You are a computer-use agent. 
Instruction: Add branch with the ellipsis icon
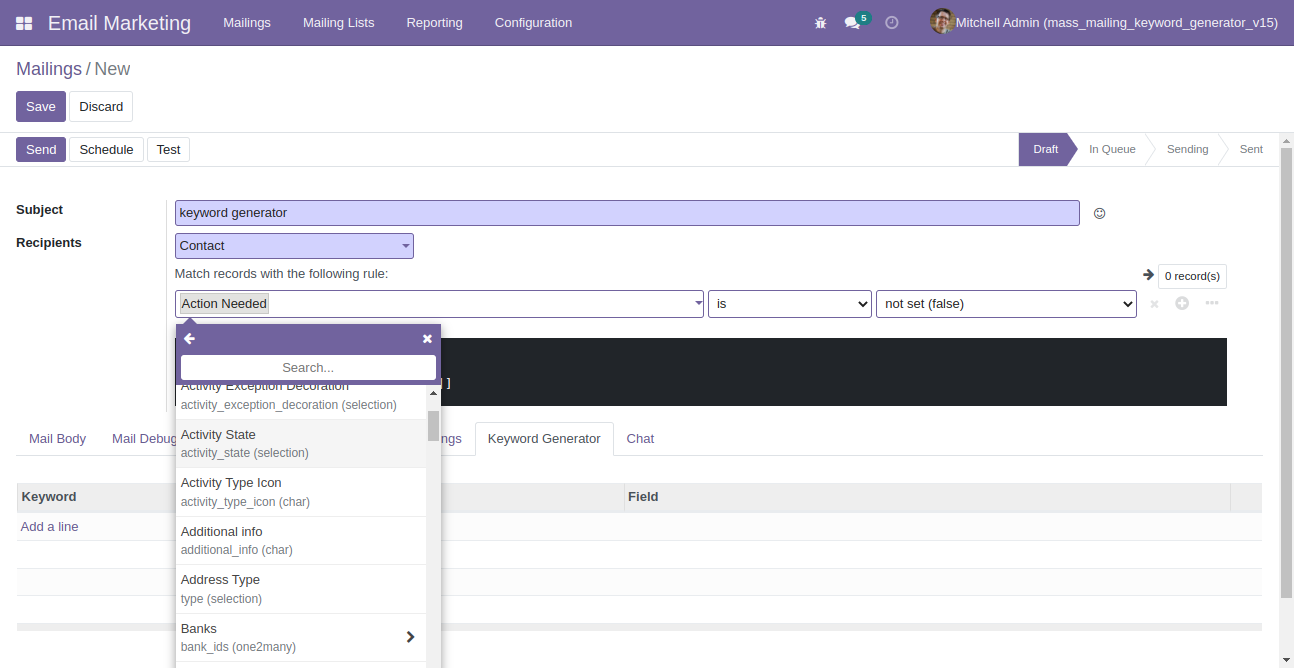[x=1212, y=303]
